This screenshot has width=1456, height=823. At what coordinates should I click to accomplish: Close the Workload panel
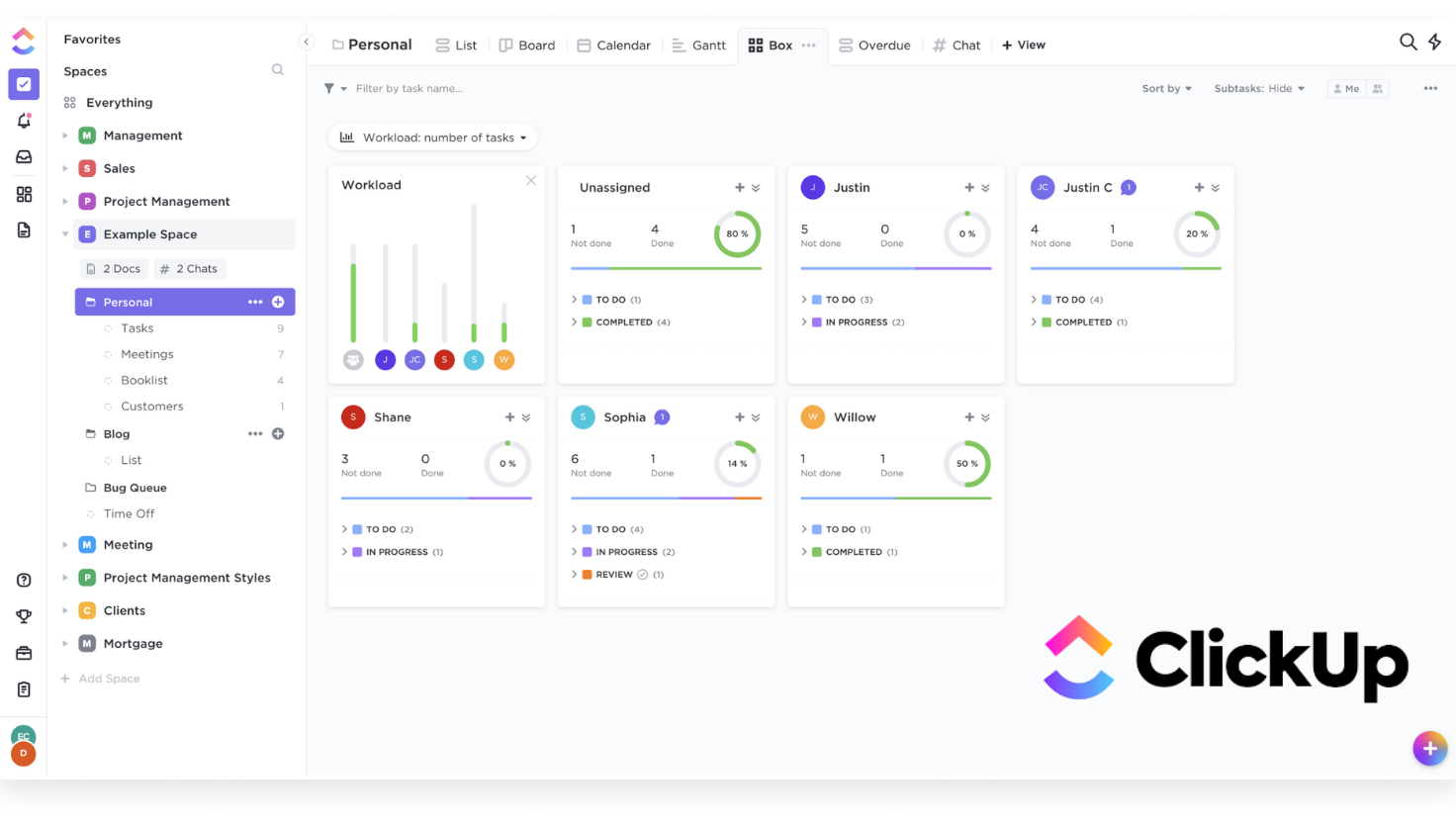(x=531, y=181)
